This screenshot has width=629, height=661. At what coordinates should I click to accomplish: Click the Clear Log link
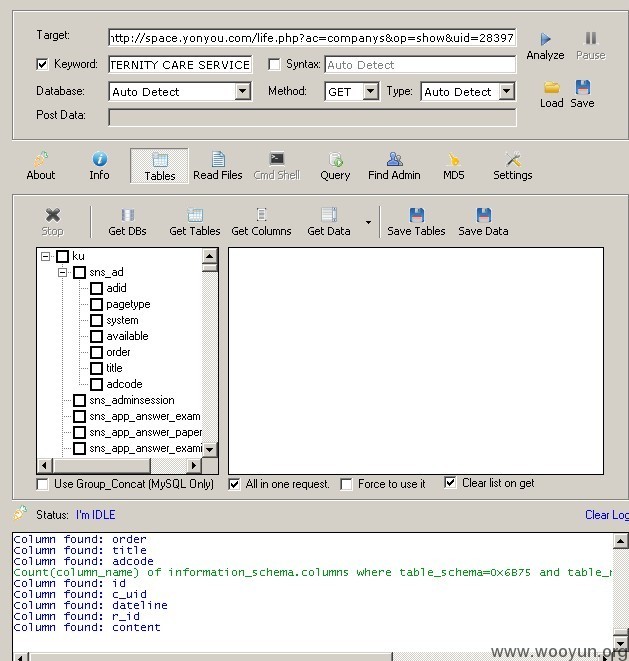(607, 515)
